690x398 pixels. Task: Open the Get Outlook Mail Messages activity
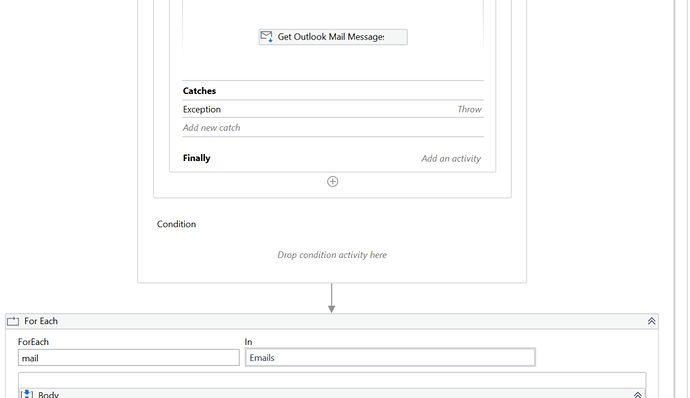pos(333,37)
